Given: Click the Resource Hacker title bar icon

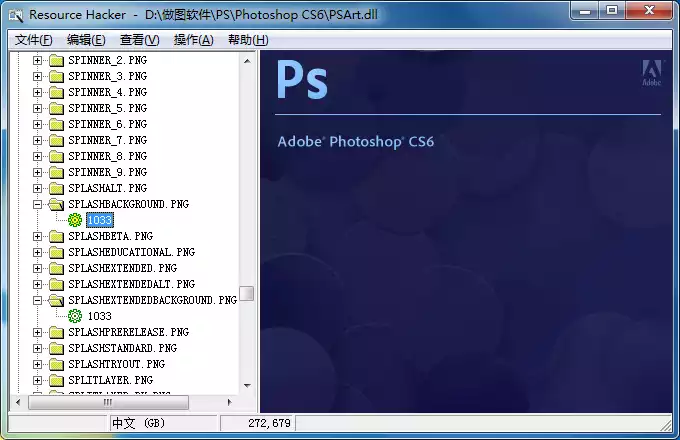Looking at the screenshot, I should click(x=16, y=15).
